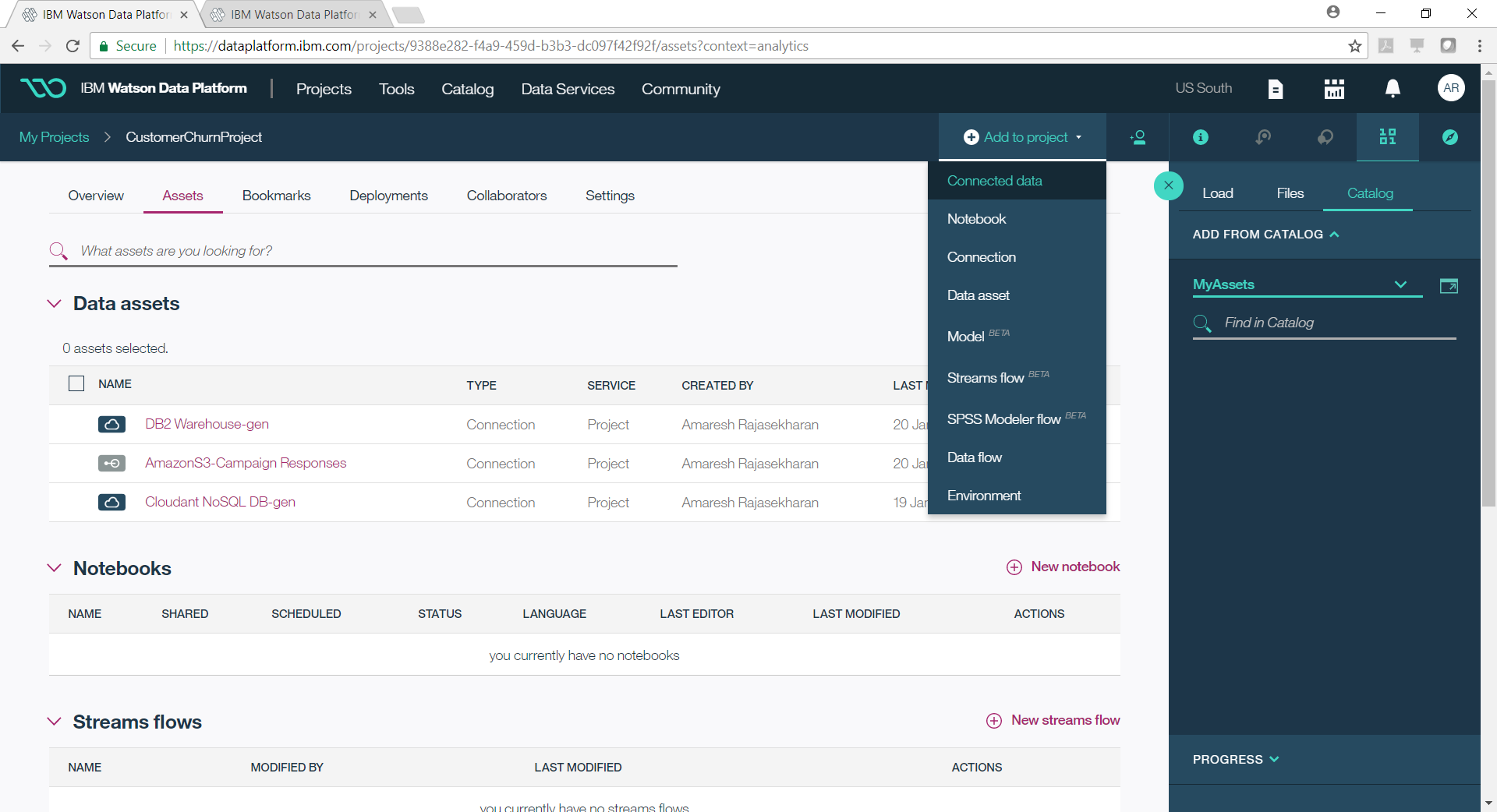Click the compass icon in project toolbar

click(1450, 137)
